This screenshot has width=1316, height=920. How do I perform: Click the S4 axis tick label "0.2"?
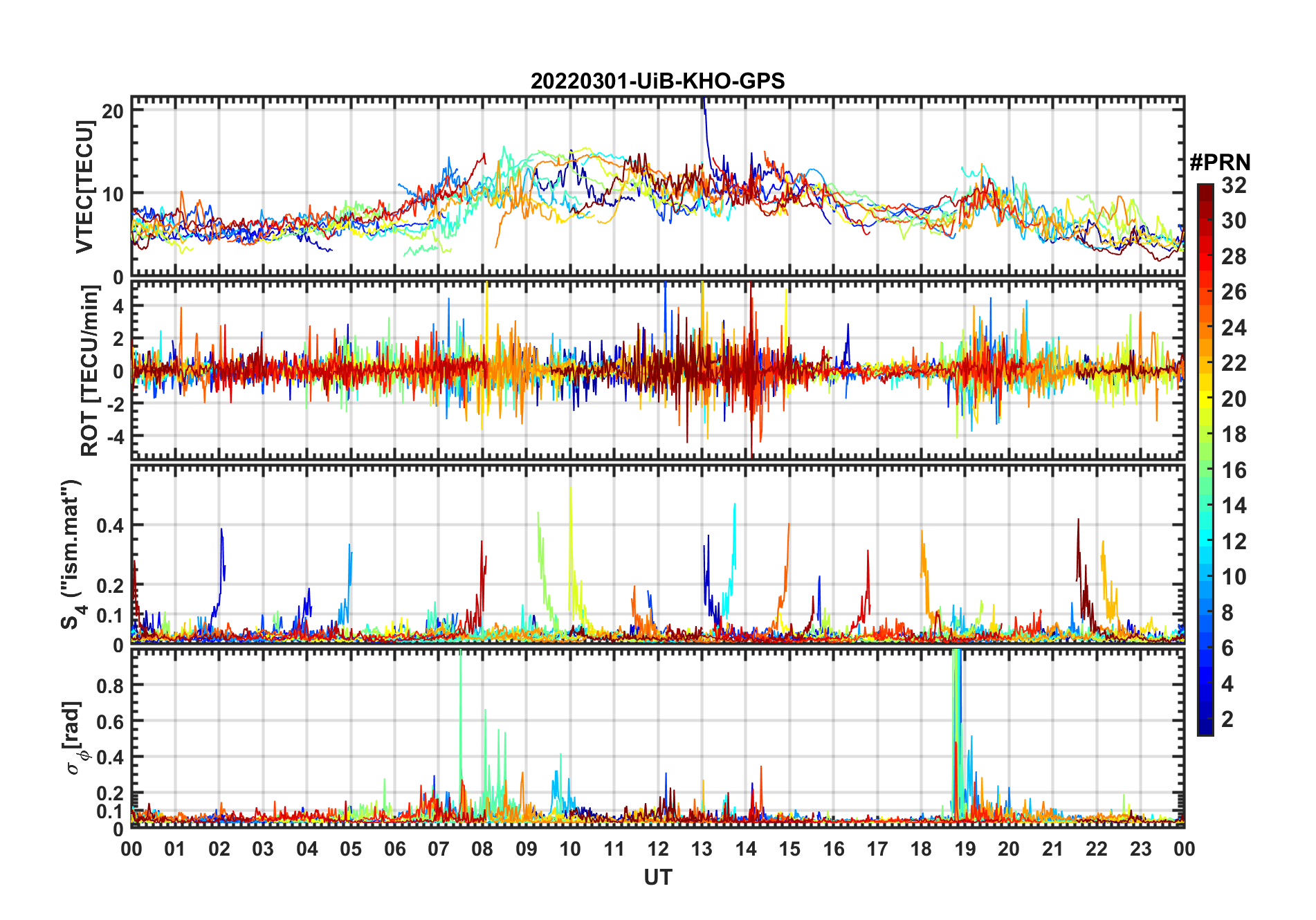tap(111, 585)
